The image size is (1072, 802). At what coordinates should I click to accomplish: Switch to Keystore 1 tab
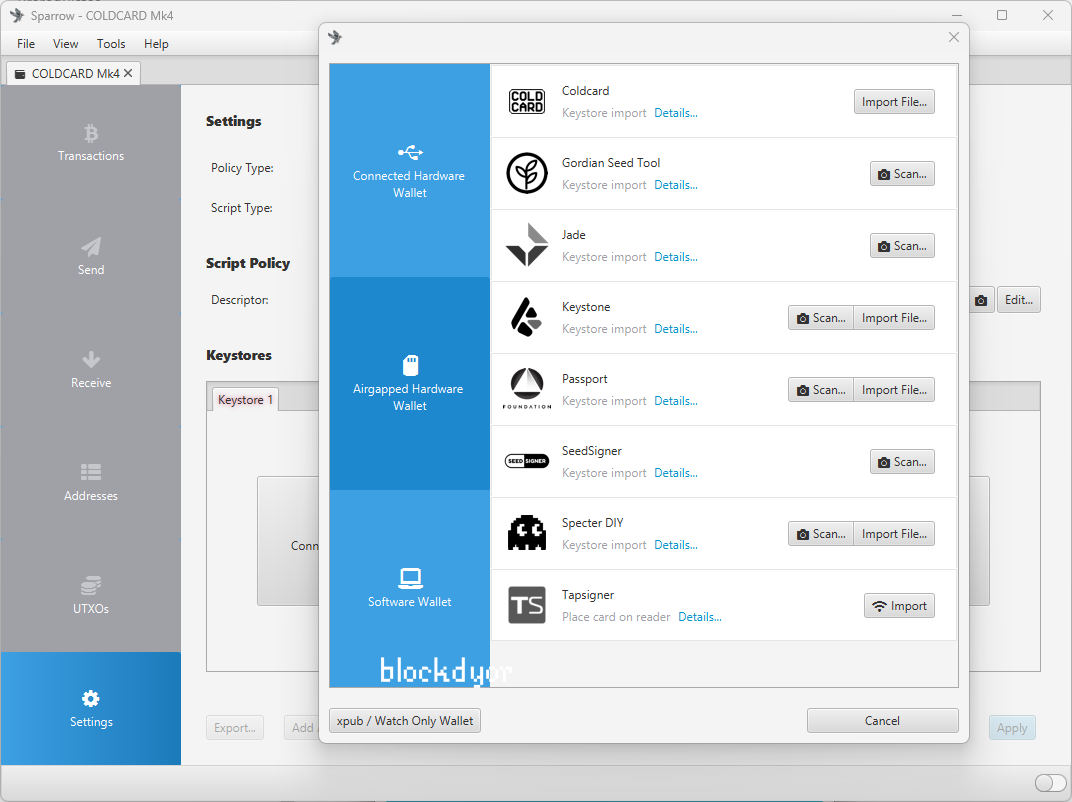point(246,400)
